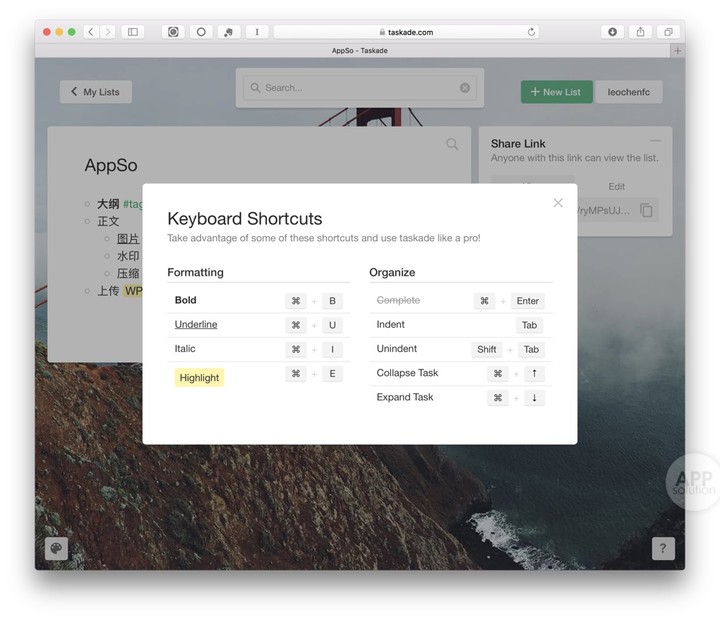Viewport: 720px width, 620px height.
Task: Click the taskade.com address bar
Action: click(406, 32)
